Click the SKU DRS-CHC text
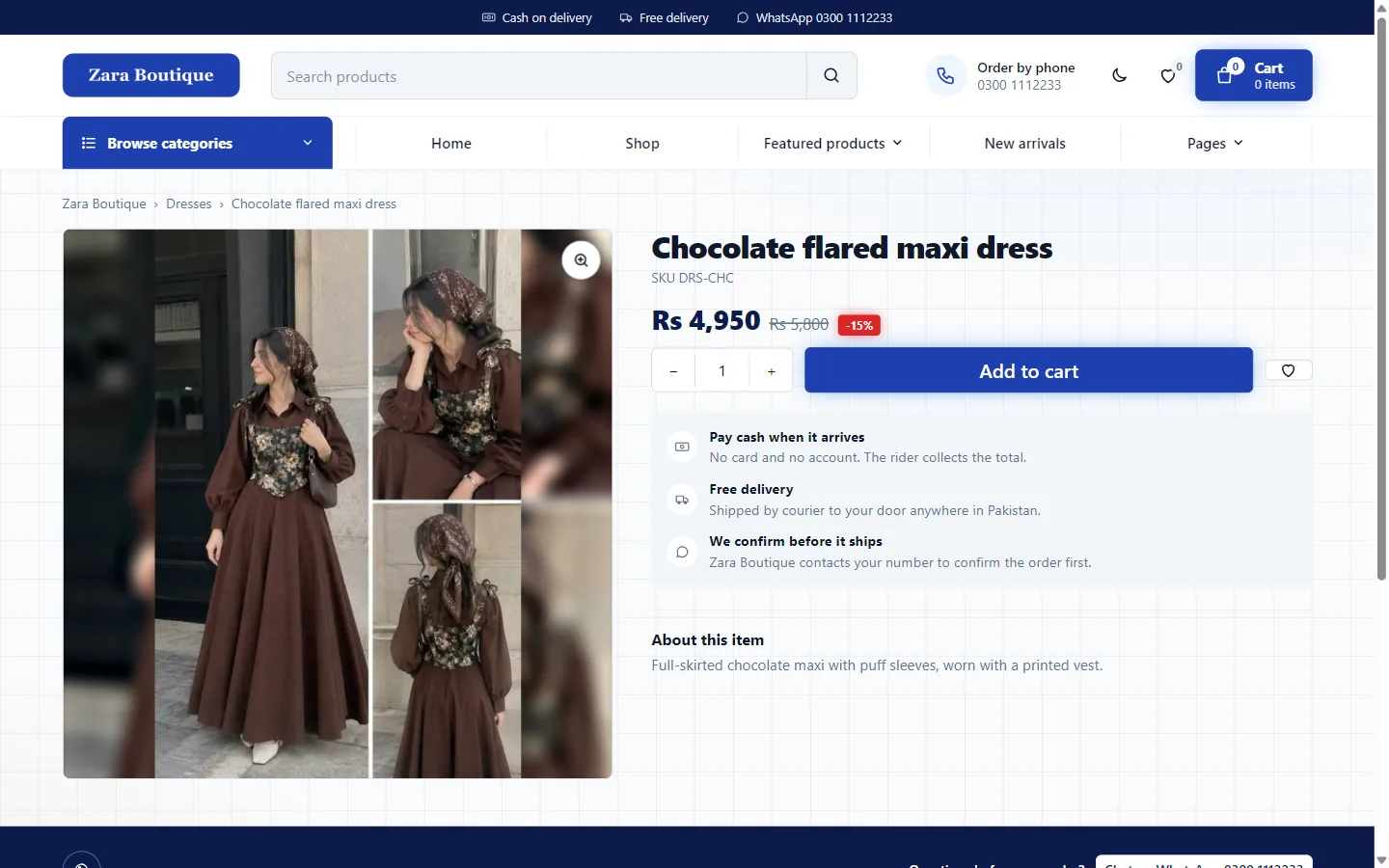 693,278
